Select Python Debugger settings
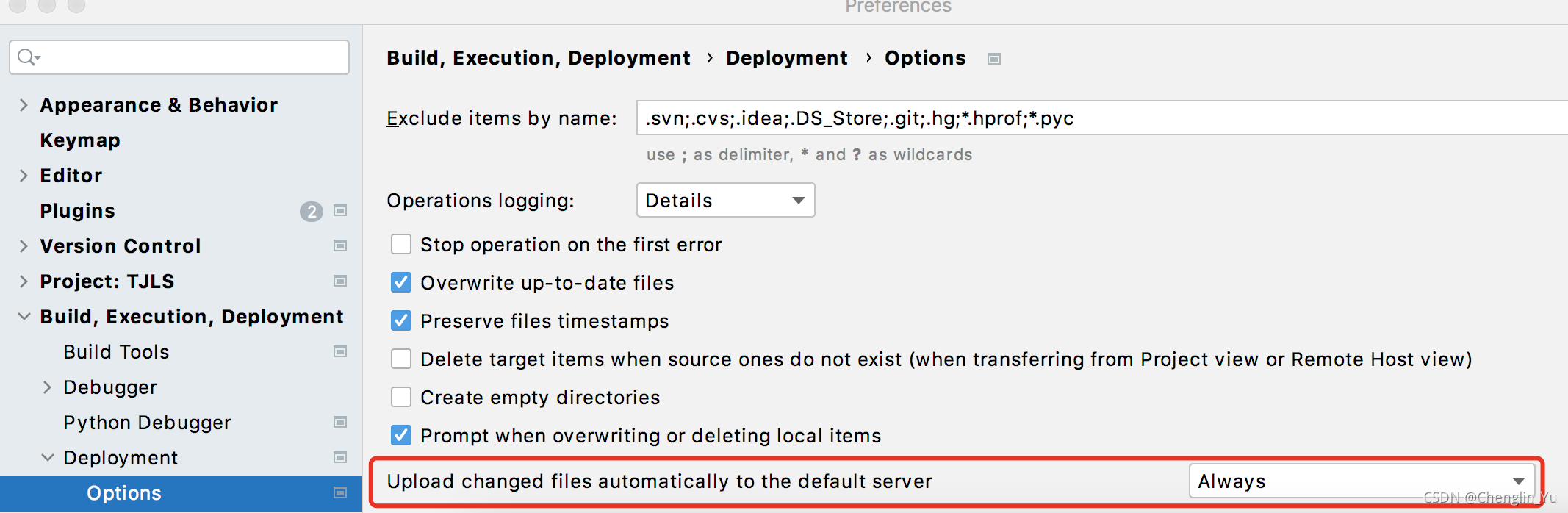The height and width of the screenshot is (513, 1568). point(147,423)
